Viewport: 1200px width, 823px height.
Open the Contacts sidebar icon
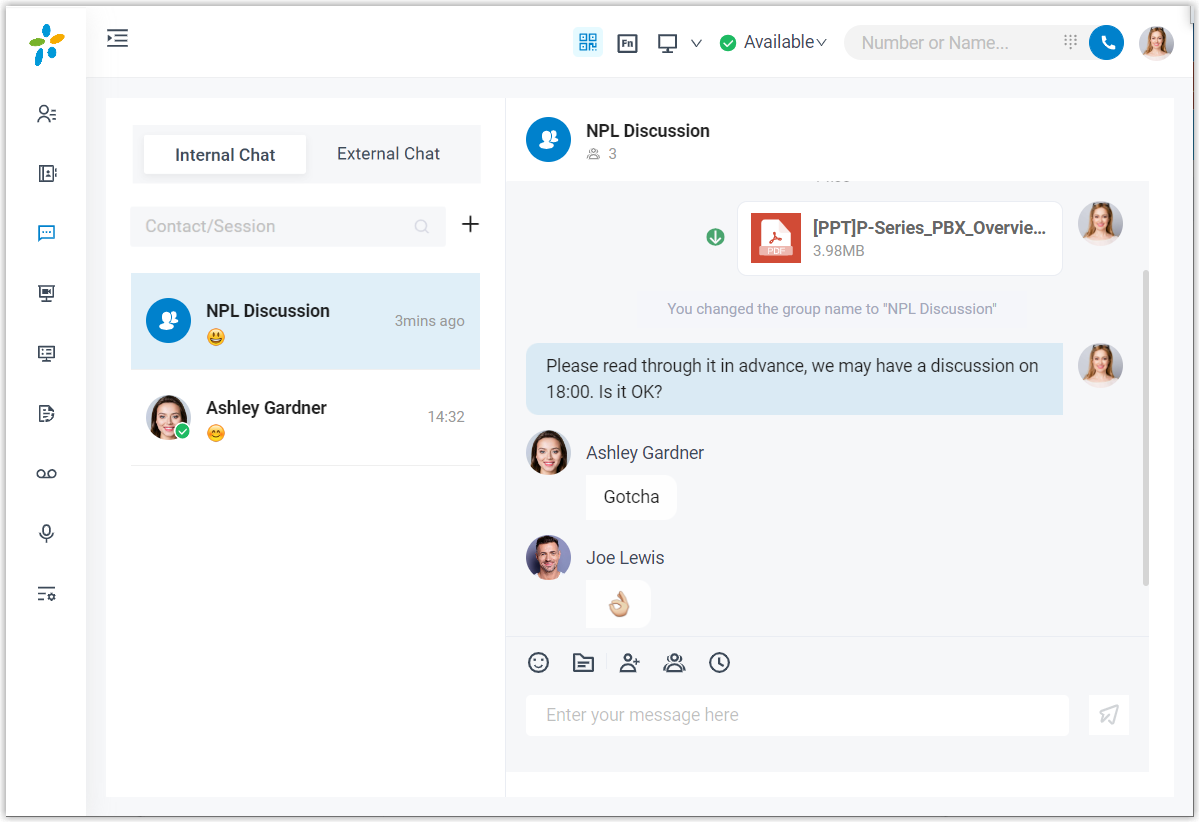click(46, 114)
